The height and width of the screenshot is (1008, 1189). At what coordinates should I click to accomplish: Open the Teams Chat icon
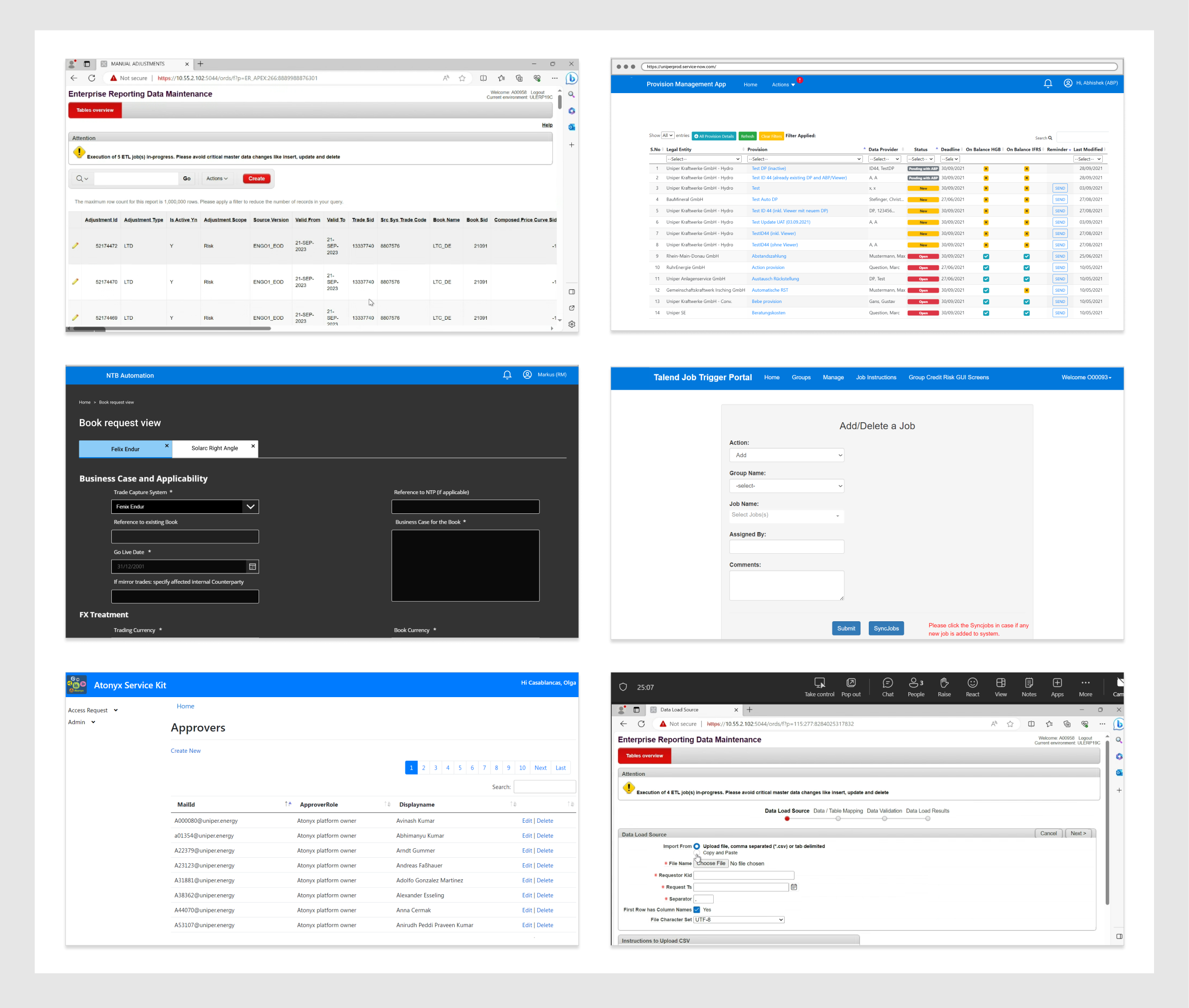(x=888, y=683)
